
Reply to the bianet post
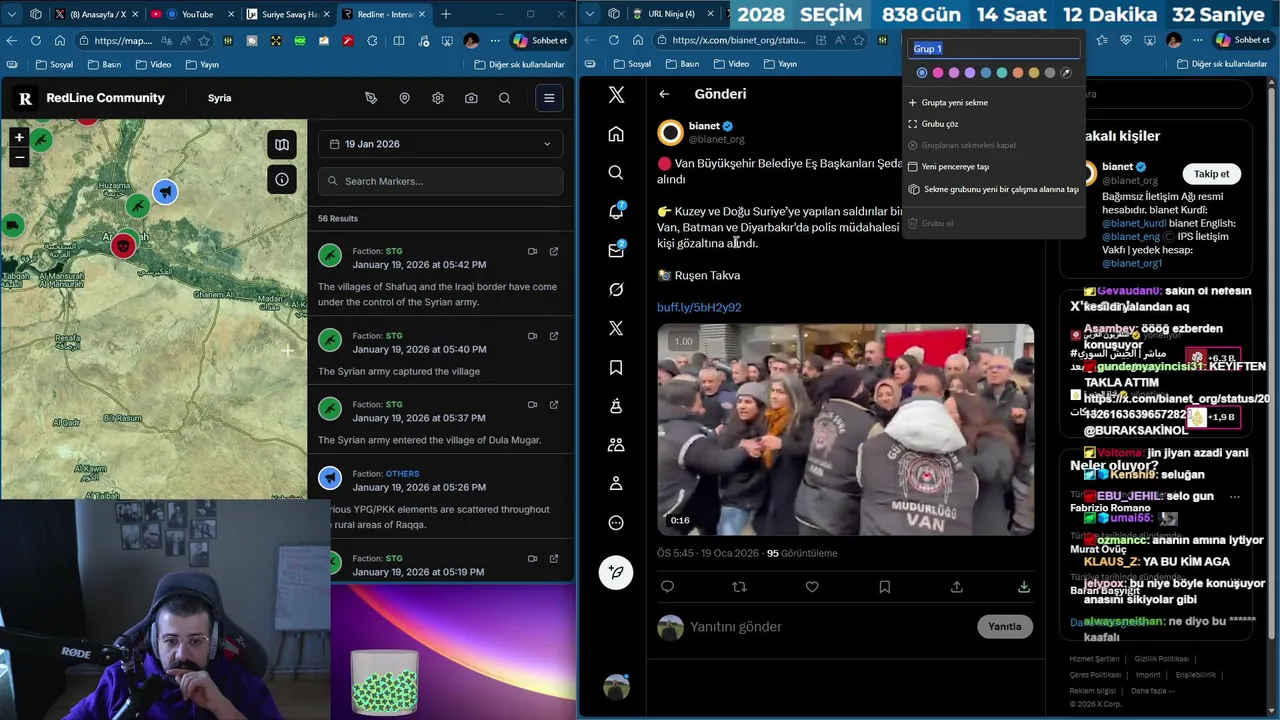(x=667, y=587)
